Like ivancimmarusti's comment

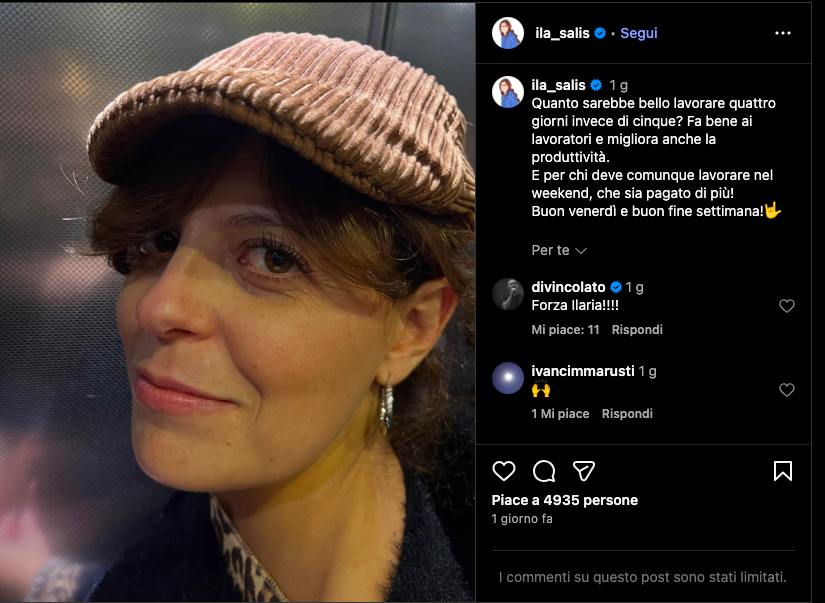[x=787, y=390]
